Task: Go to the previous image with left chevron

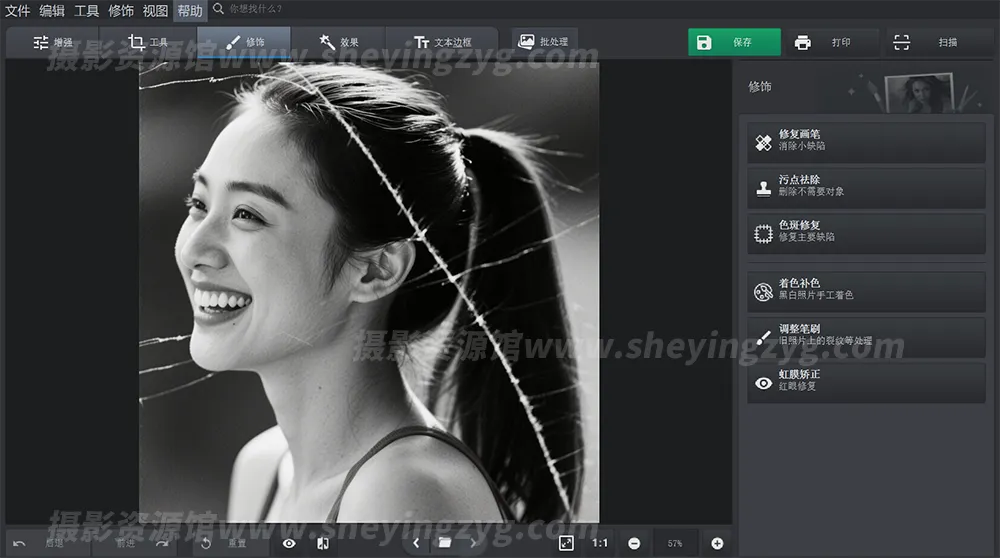Action: pos(416,543)
